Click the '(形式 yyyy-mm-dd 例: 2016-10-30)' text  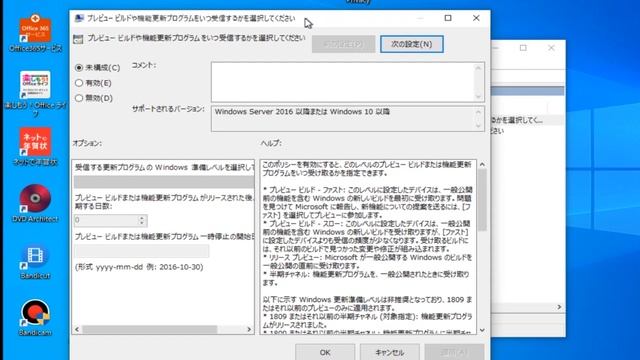139,267
